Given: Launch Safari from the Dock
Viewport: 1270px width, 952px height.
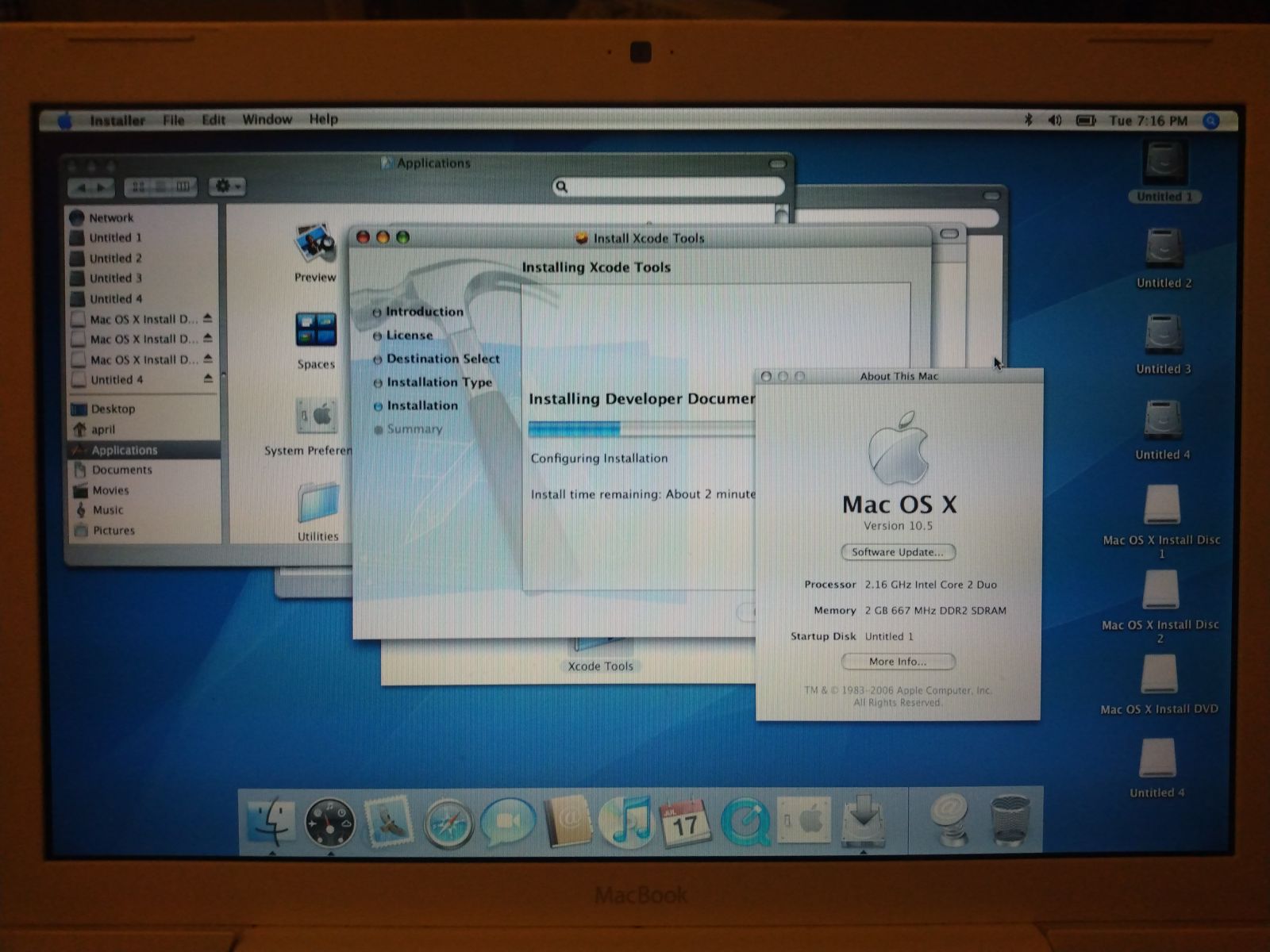Looking at the screenshot, I should pos(448,823).
